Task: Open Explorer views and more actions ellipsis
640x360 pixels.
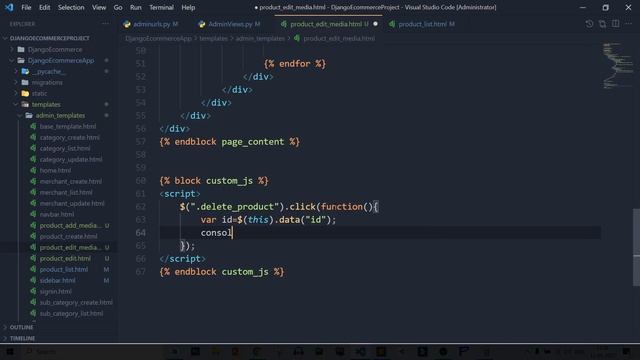Action: coord(105,24)
